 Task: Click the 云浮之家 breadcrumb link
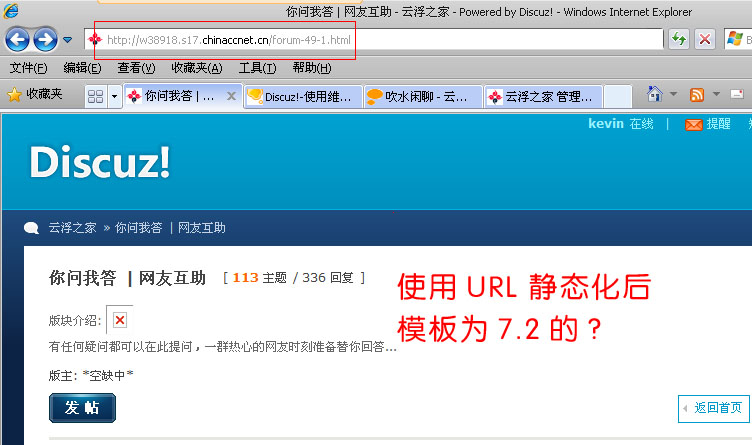point(72,228)
